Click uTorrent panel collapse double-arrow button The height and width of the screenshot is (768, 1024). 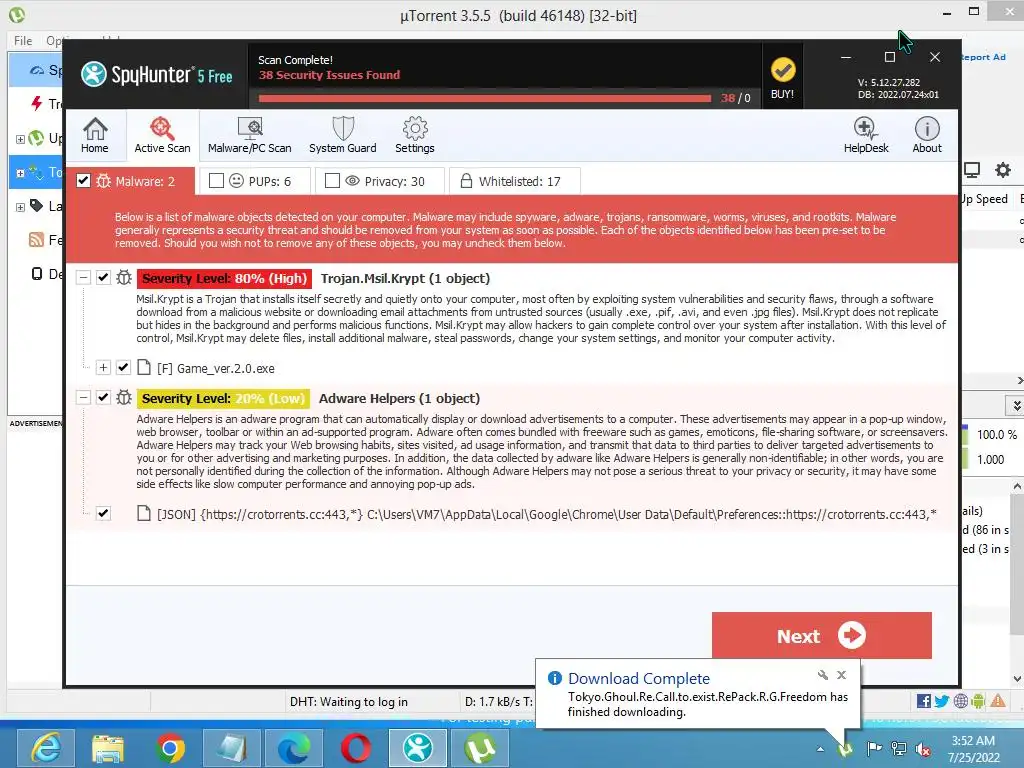point(1016,406)
